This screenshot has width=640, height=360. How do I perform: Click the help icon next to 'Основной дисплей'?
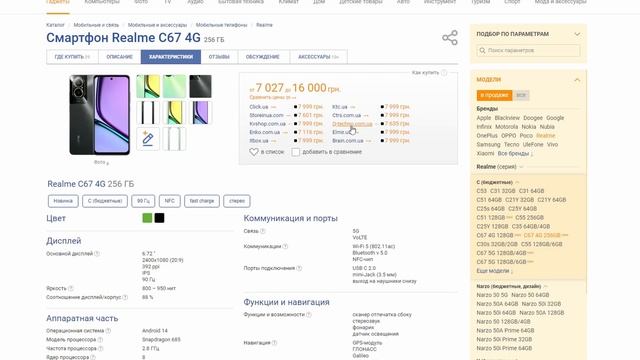pos(97,253)
